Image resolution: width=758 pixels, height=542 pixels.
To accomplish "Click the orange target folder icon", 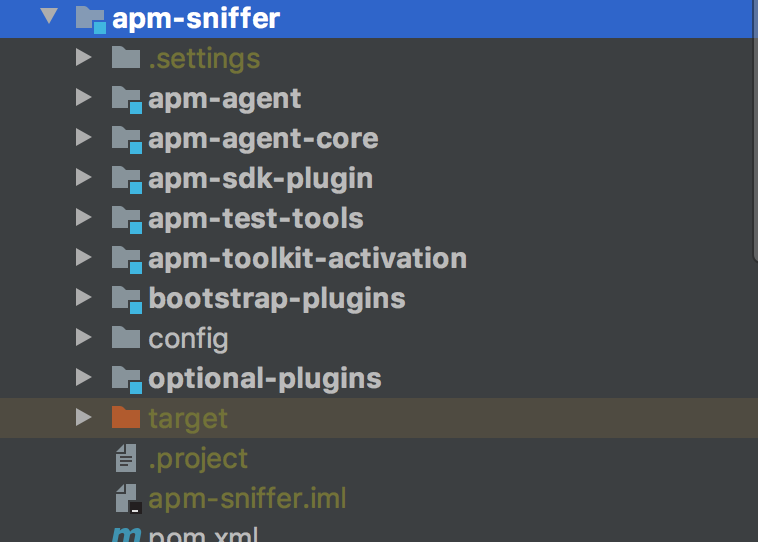I will [126, 417].
